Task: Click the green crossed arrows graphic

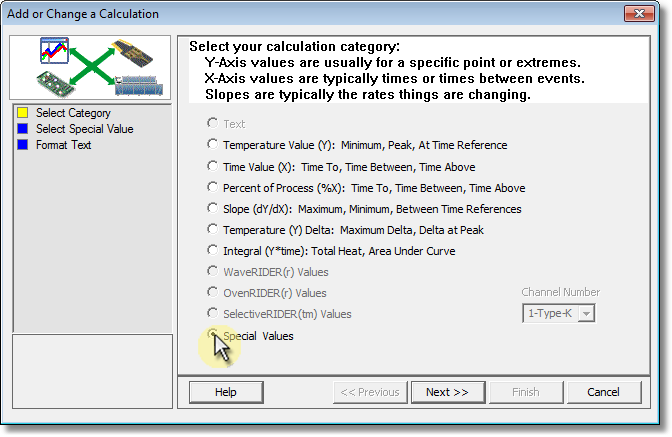Action: pyautogui.click(x=93, y=66)
